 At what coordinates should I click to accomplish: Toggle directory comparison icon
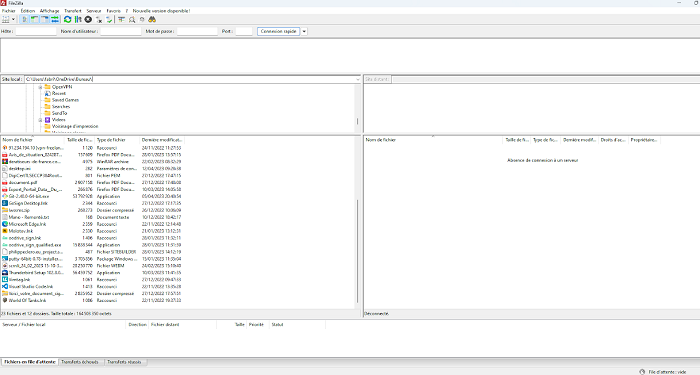132,20
